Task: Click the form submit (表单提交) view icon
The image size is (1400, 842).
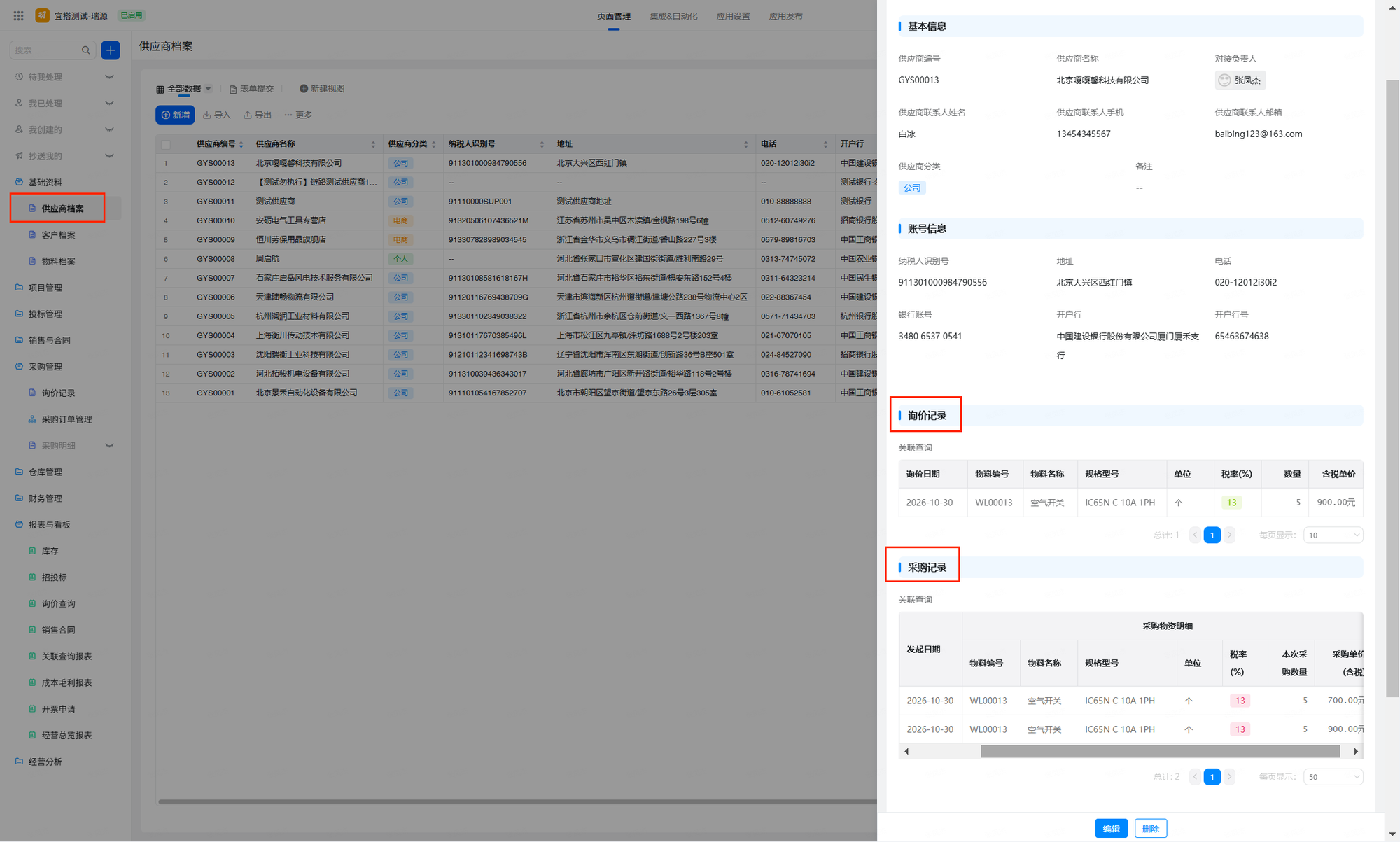Action: [233, 90]
